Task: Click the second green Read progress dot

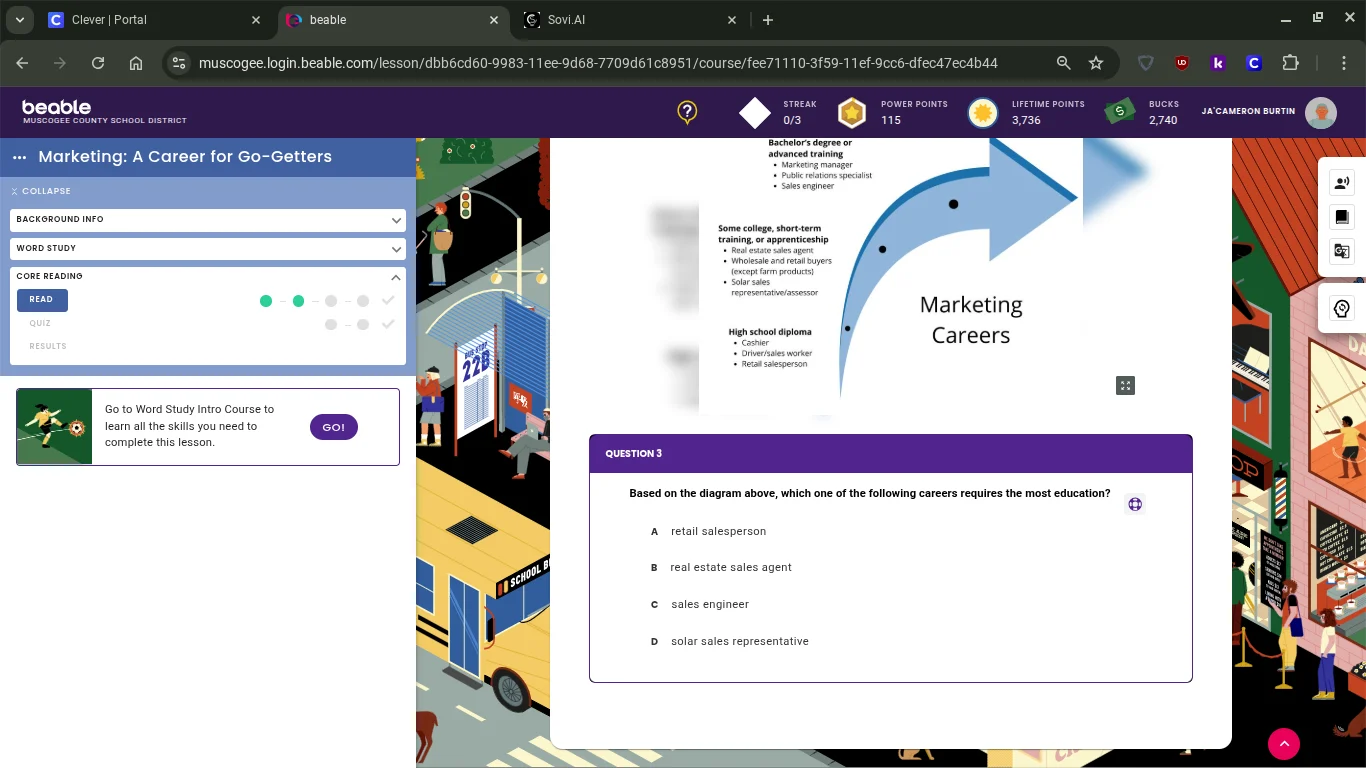Action: 298,301
